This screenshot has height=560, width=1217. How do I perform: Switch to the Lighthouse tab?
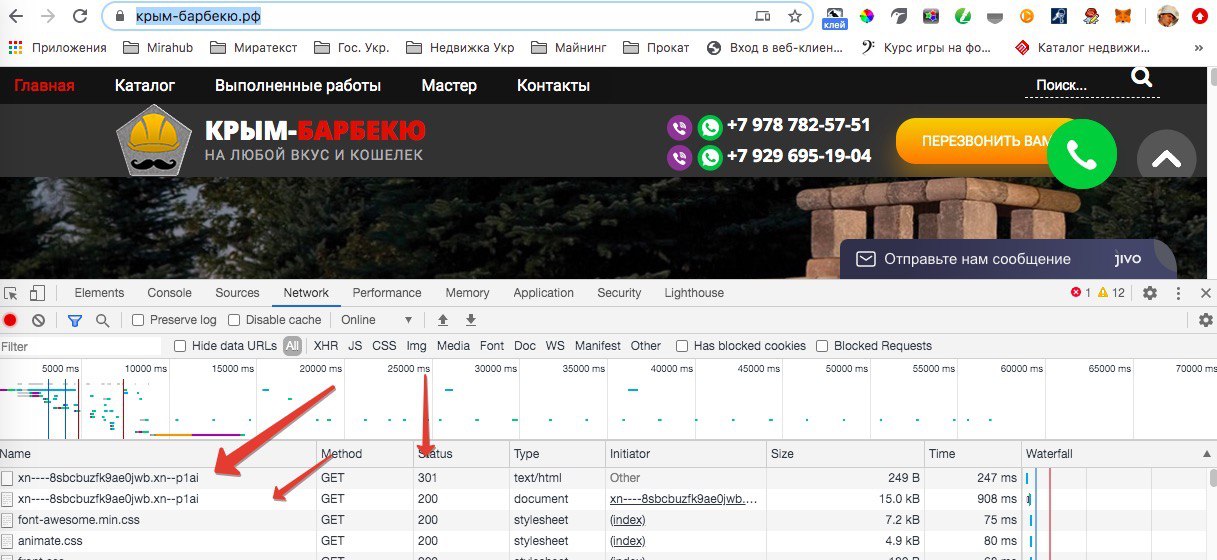click(x=694, y=293)
